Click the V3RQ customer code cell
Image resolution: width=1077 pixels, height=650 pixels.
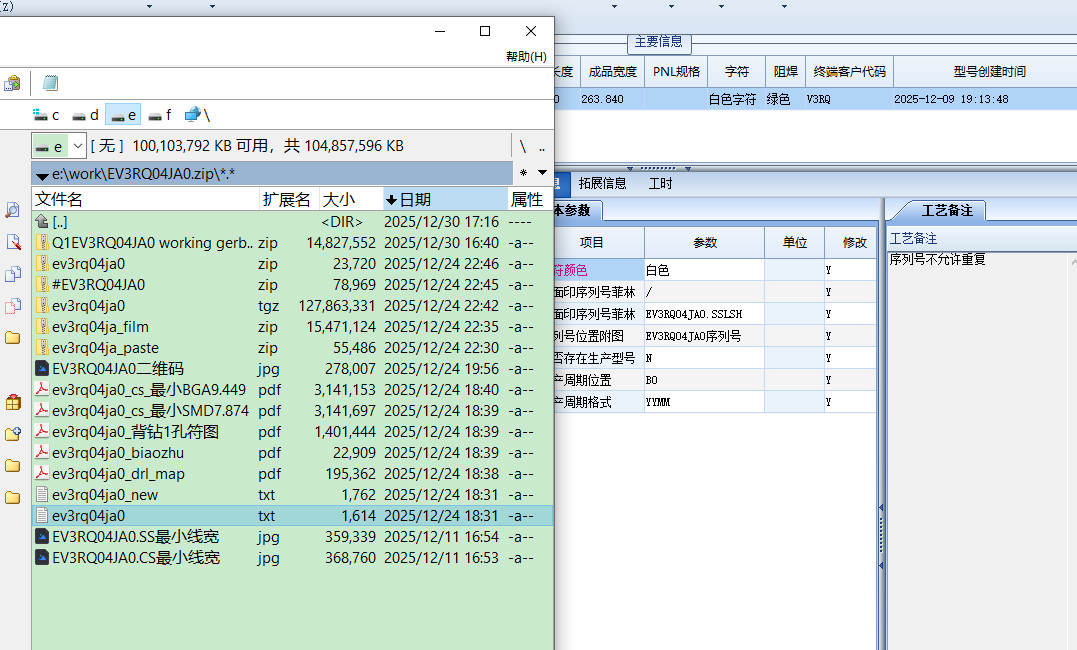tap(849, 99)
